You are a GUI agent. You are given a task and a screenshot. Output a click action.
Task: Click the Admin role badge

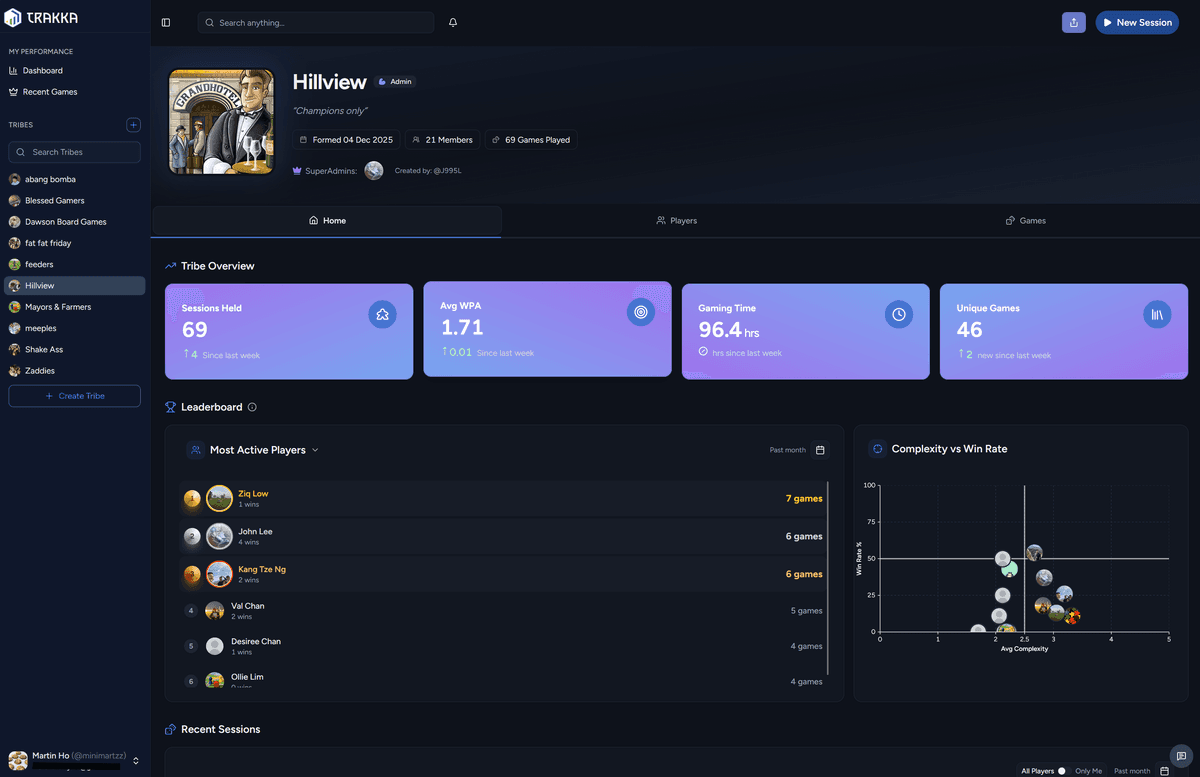point(395,82)
